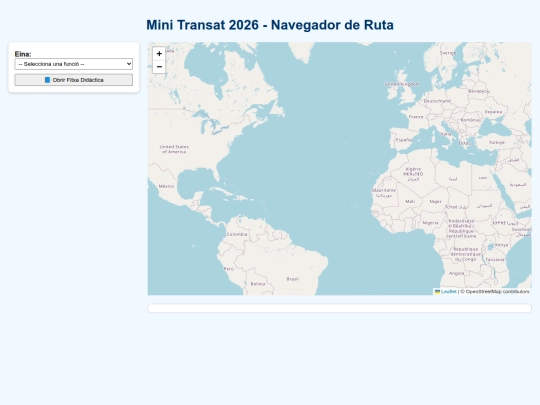Zoom out the map with minus button
540x405 pixels.
click(x=159, y=66)
